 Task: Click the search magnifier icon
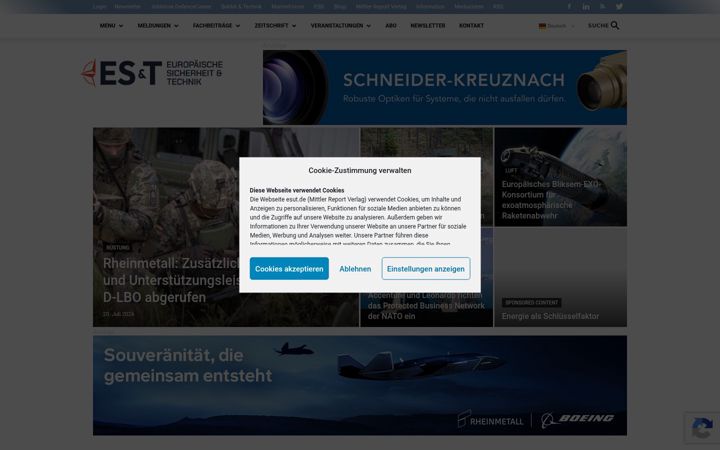click(x=615, y=25)
